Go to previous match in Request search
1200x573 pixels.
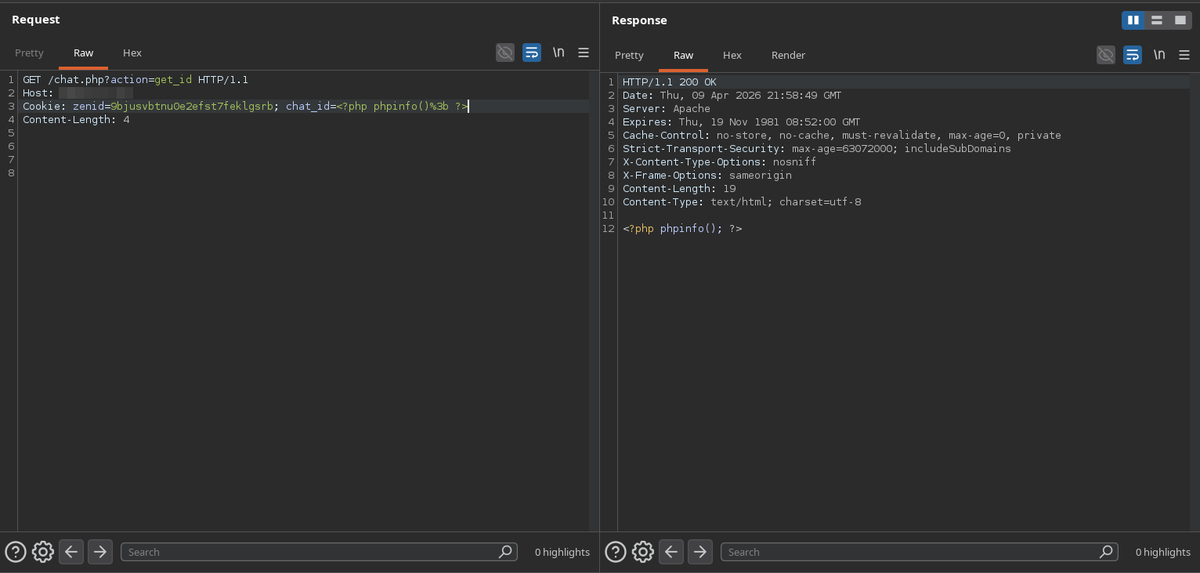pos(71,551)
